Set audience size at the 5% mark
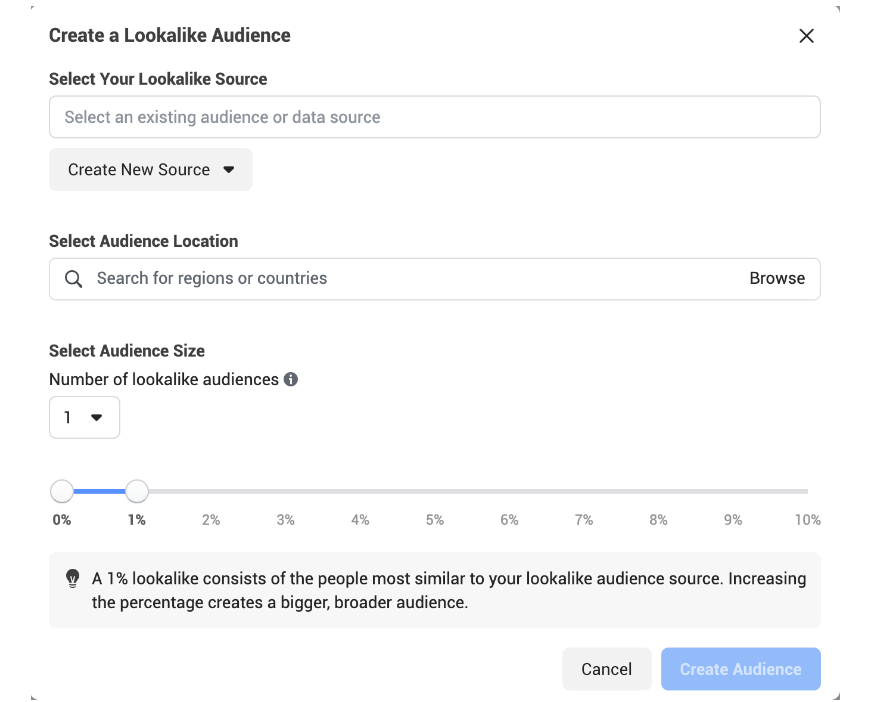This screenshot has height=702, width=886. coord(435,491)
